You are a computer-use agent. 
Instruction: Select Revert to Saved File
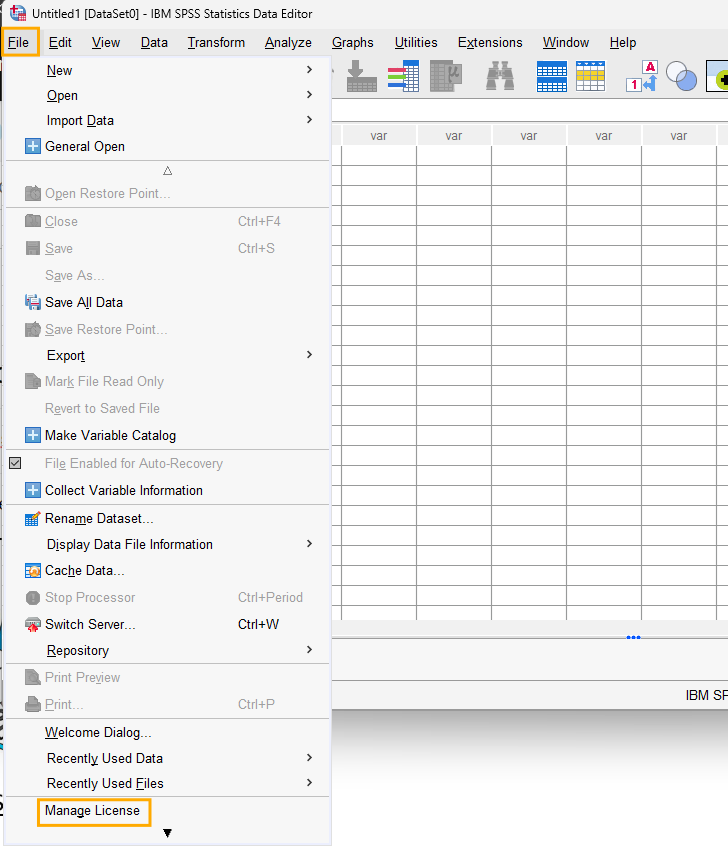pos(168,408)
